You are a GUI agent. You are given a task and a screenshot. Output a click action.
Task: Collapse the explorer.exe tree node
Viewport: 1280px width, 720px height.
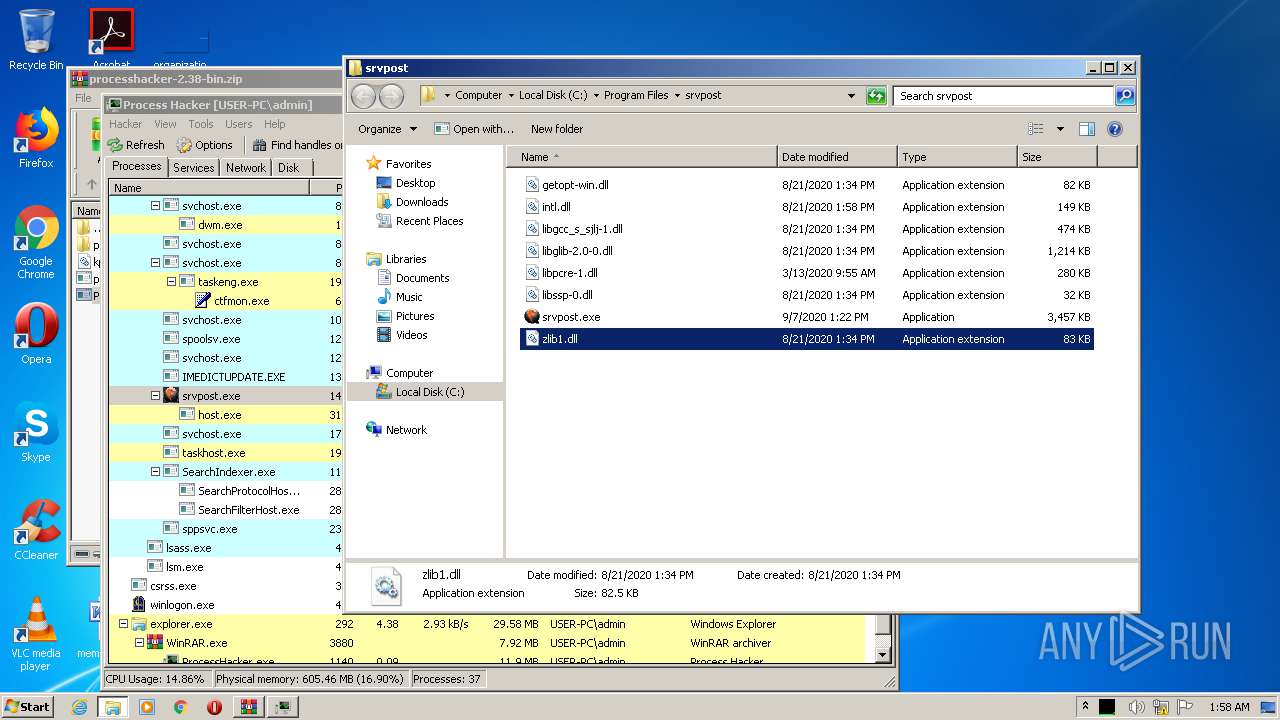(124, 624)
